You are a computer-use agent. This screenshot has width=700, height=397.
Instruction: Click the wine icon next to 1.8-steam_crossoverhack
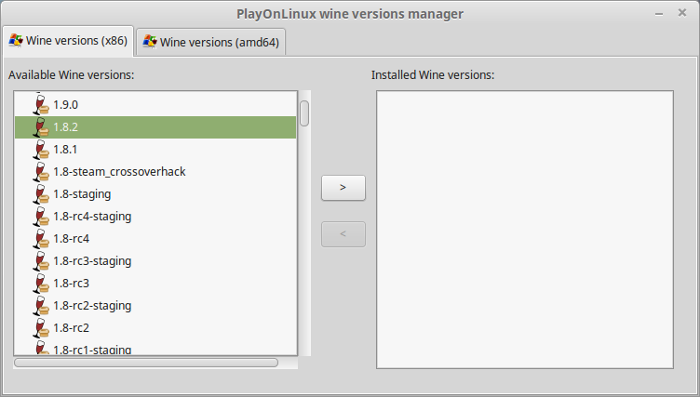point(41,171)
